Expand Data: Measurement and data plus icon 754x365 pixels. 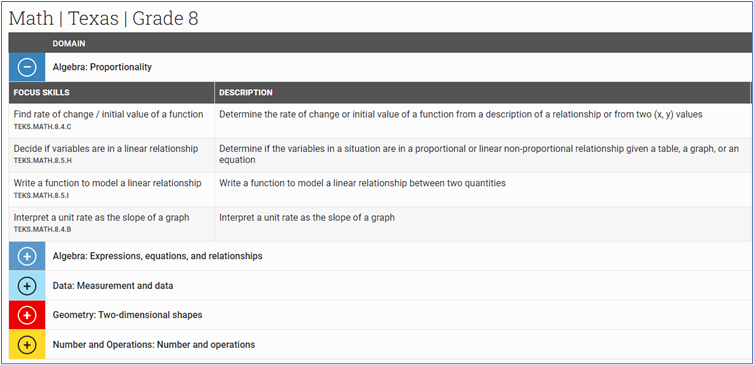coord(27,286)
